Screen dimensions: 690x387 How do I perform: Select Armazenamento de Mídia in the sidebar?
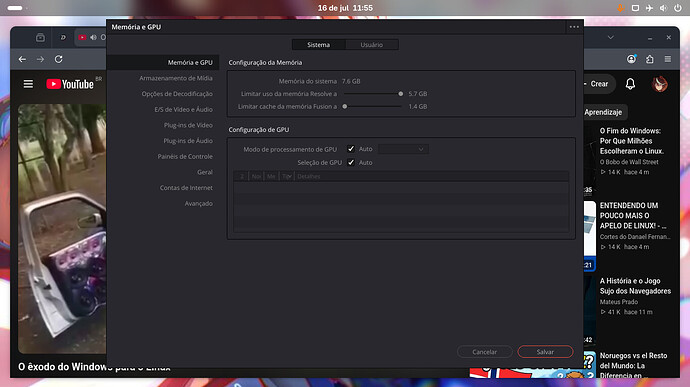(x=176, y=78)
